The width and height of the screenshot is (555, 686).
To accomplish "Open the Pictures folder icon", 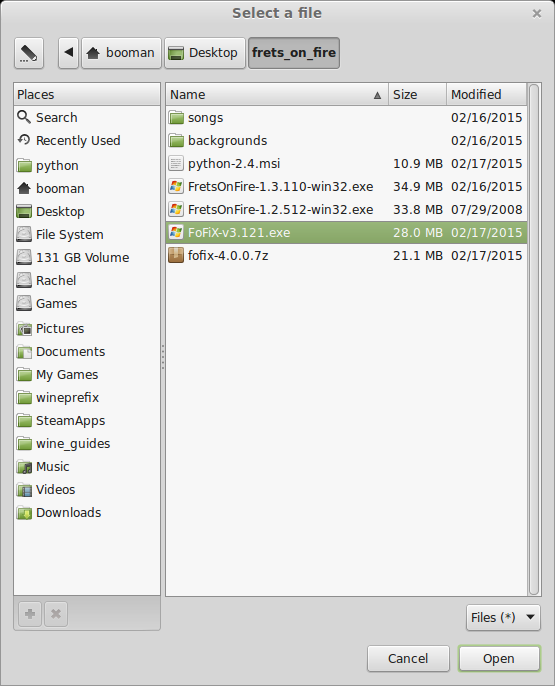I will click(24, 329).
